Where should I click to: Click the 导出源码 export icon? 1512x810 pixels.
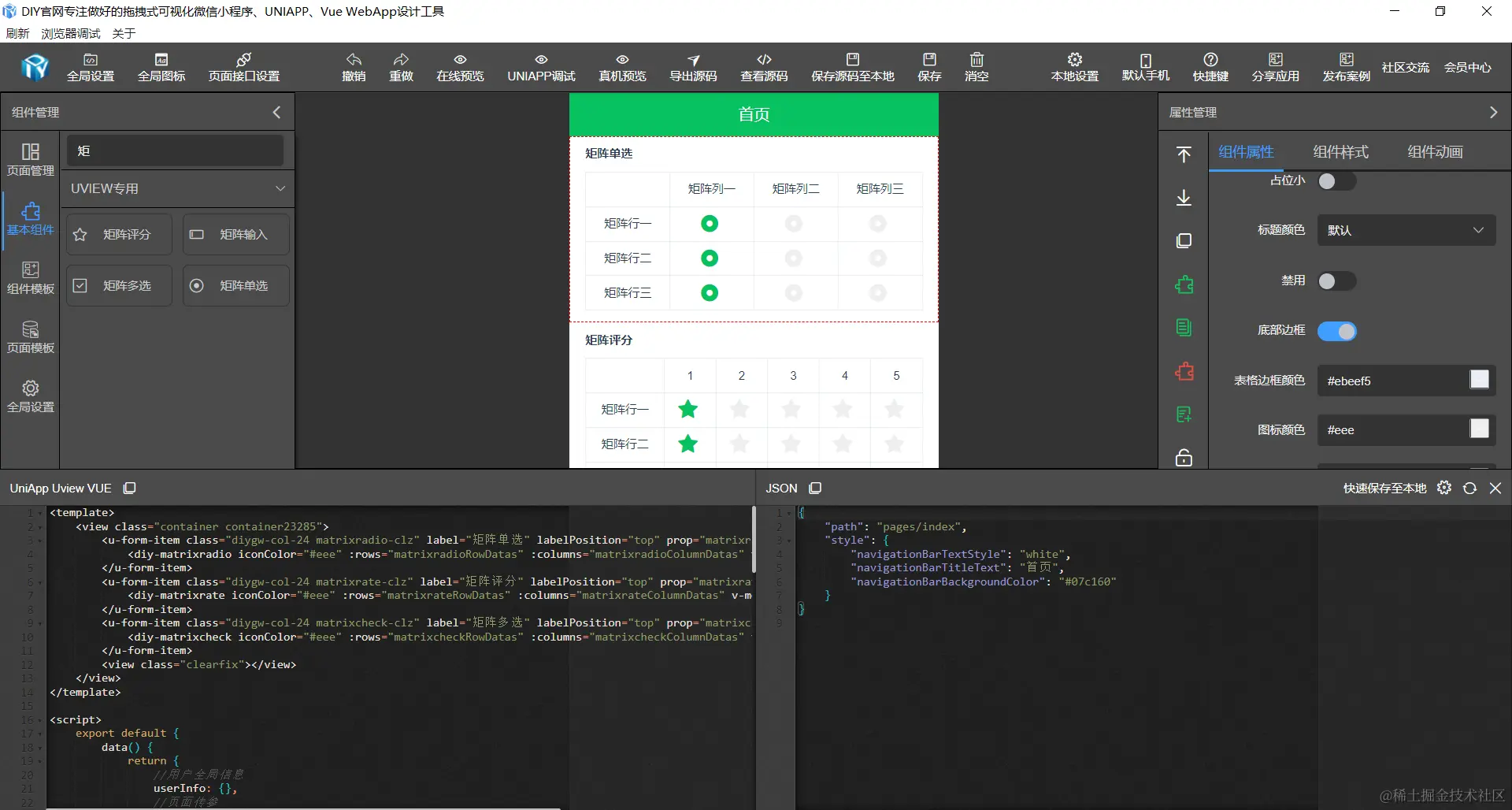693,68
